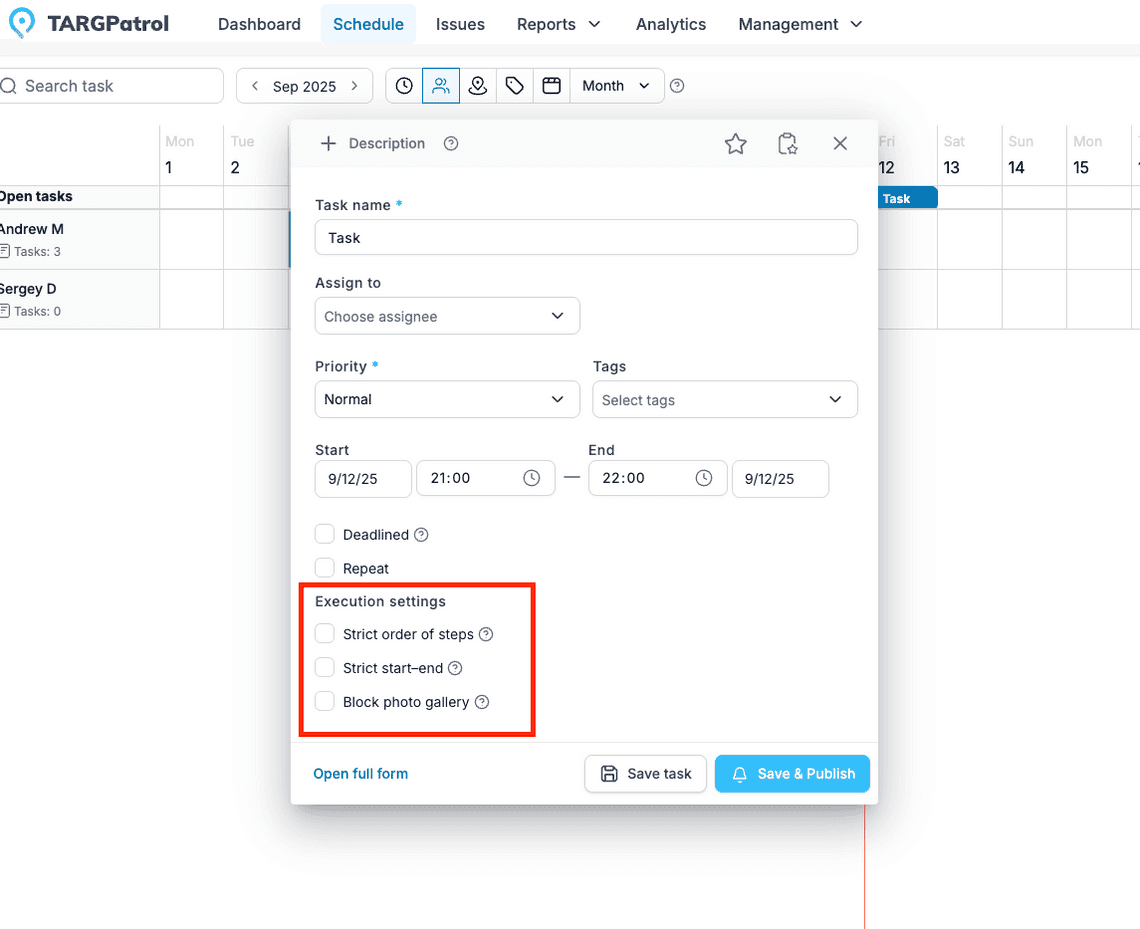The height and width of the screenshot is (929, 1140).
Task: Open full form link
Action: [x=361, y=773]
